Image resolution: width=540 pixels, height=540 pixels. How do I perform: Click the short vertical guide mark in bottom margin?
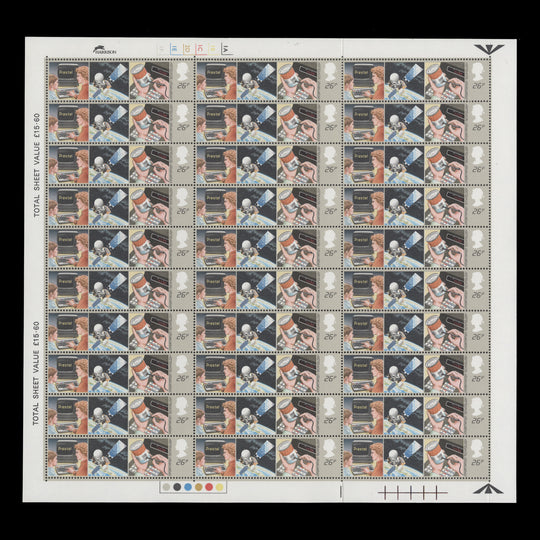tap(340, 491)
